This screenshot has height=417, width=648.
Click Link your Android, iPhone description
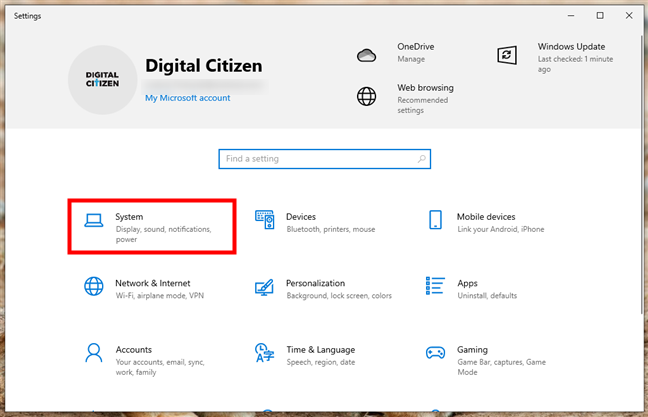[x=500, y=229]
